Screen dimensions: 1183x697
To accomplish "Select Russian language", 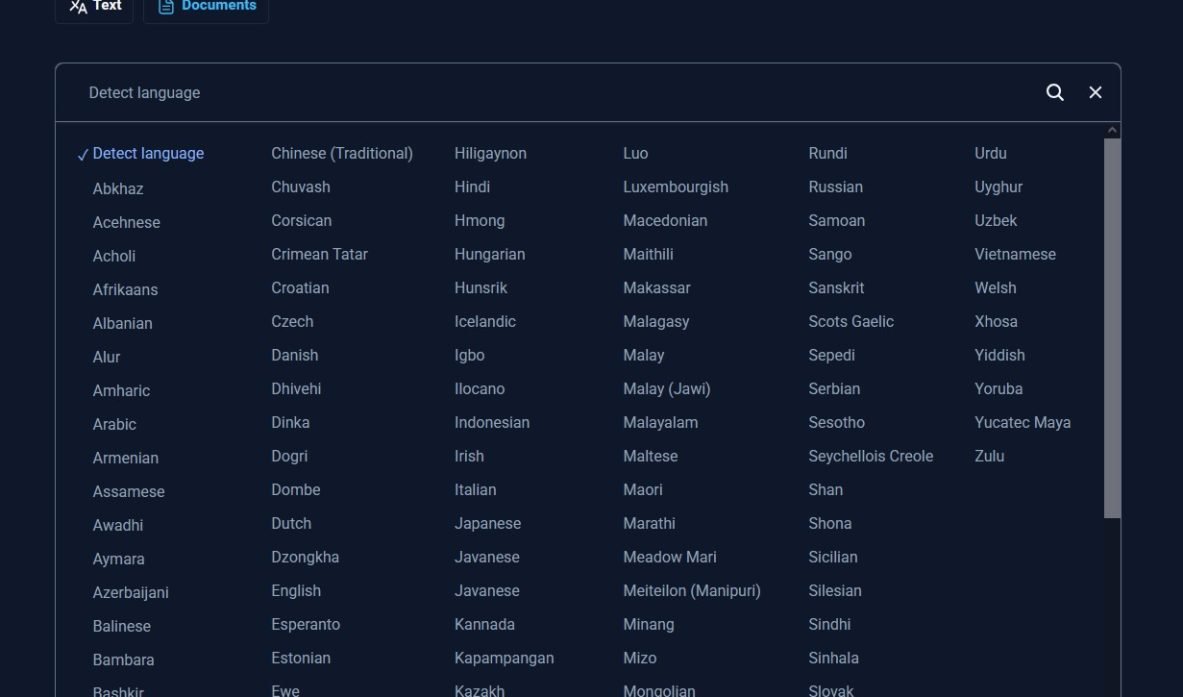I will click(836, 187).
